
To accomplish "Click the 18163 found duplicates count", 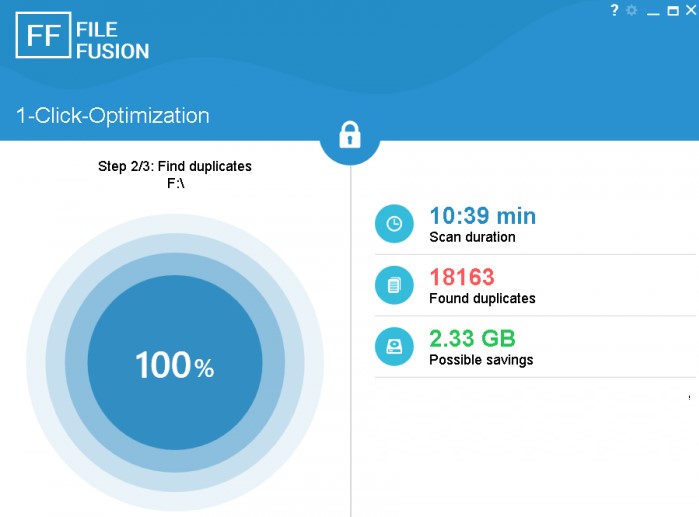I will [x=462, y=277].
